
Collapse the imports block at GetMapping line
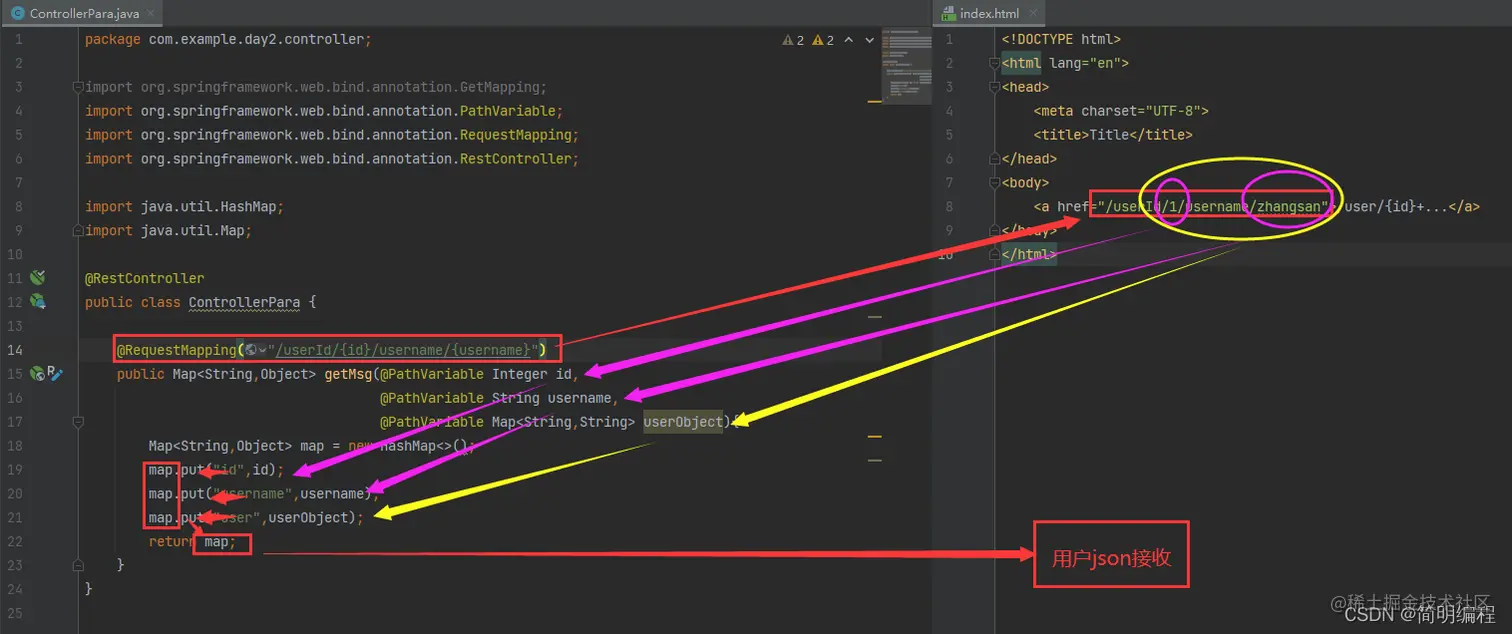pyautogui.click(x=78, y=87)
